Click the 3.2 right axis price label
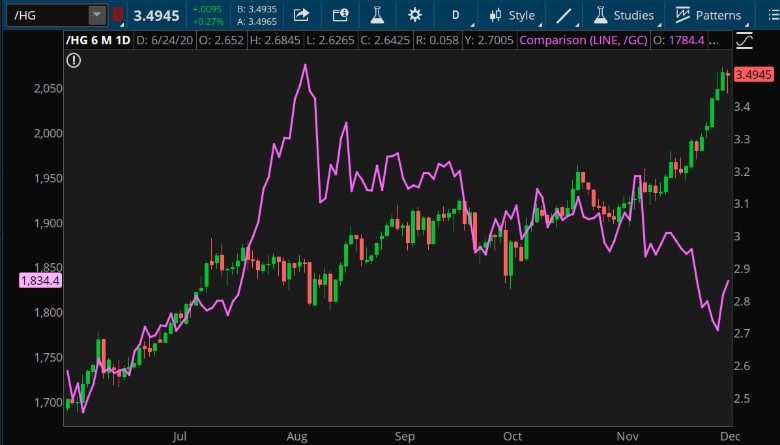 tap(742, 172)
